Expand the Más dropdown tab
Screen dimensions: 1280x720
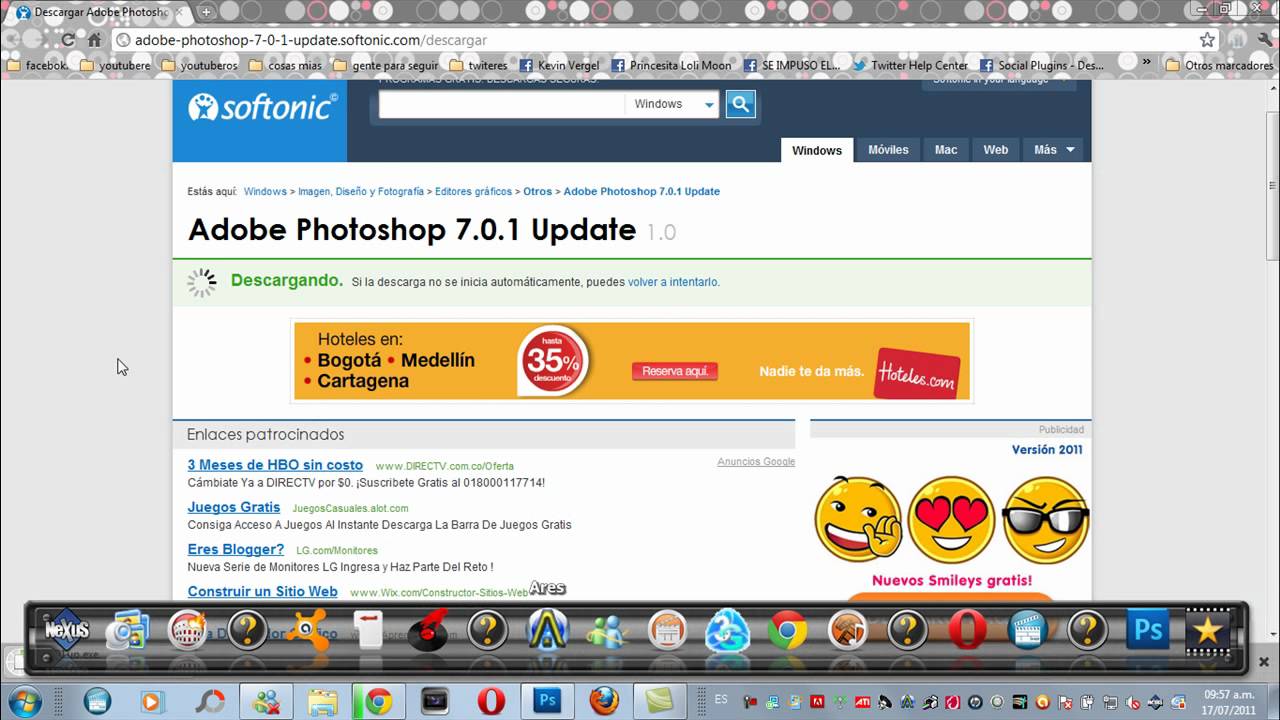pos(1054,150)
